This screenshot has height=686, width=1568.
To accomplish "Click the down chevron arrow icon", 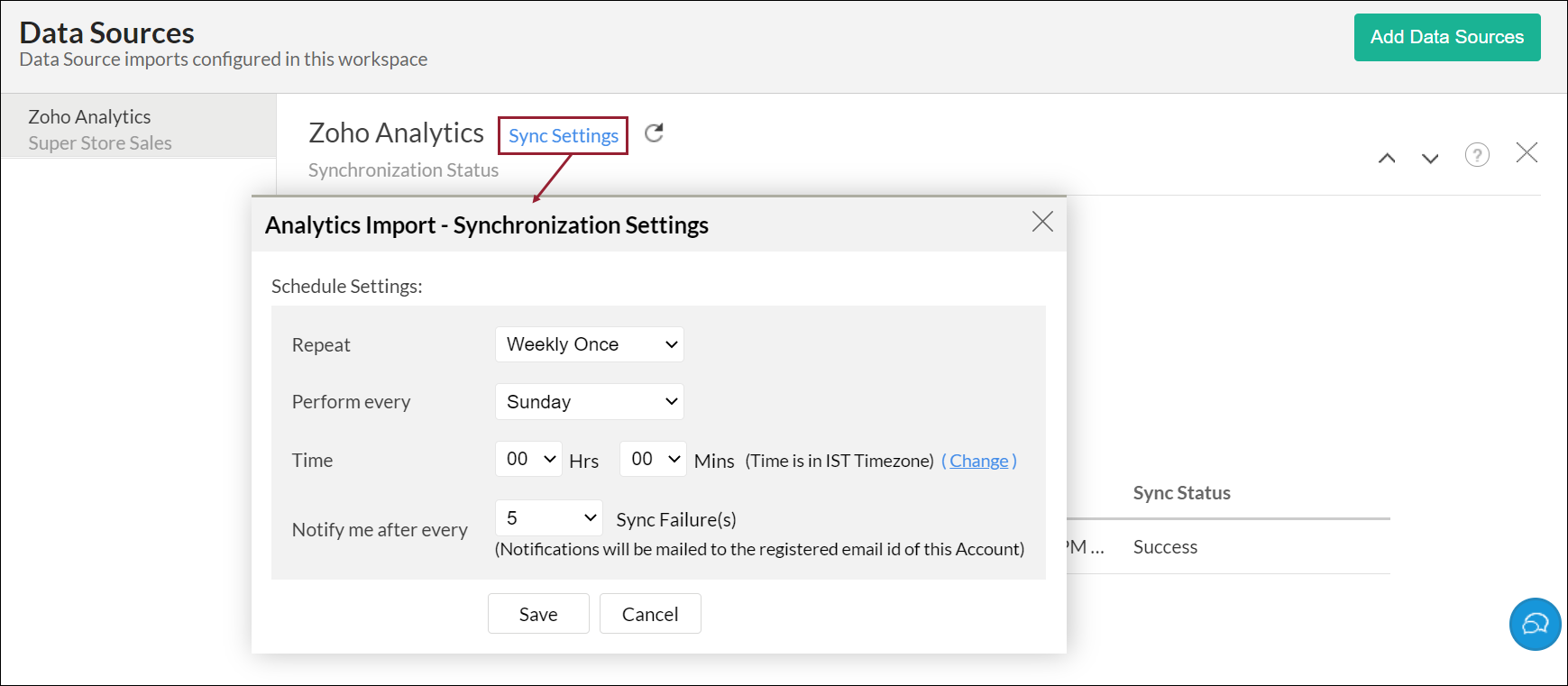I will [x=1430, y=158].
